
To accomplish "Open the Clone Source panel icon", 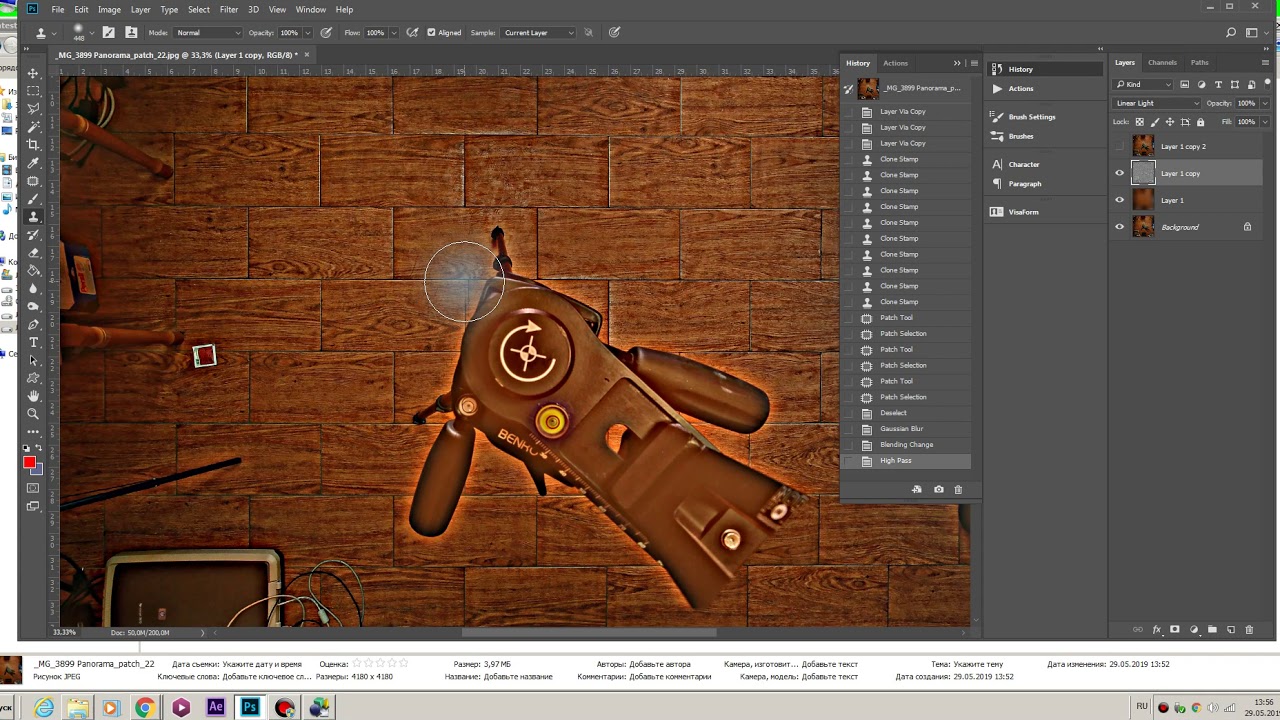I will 131,32.
